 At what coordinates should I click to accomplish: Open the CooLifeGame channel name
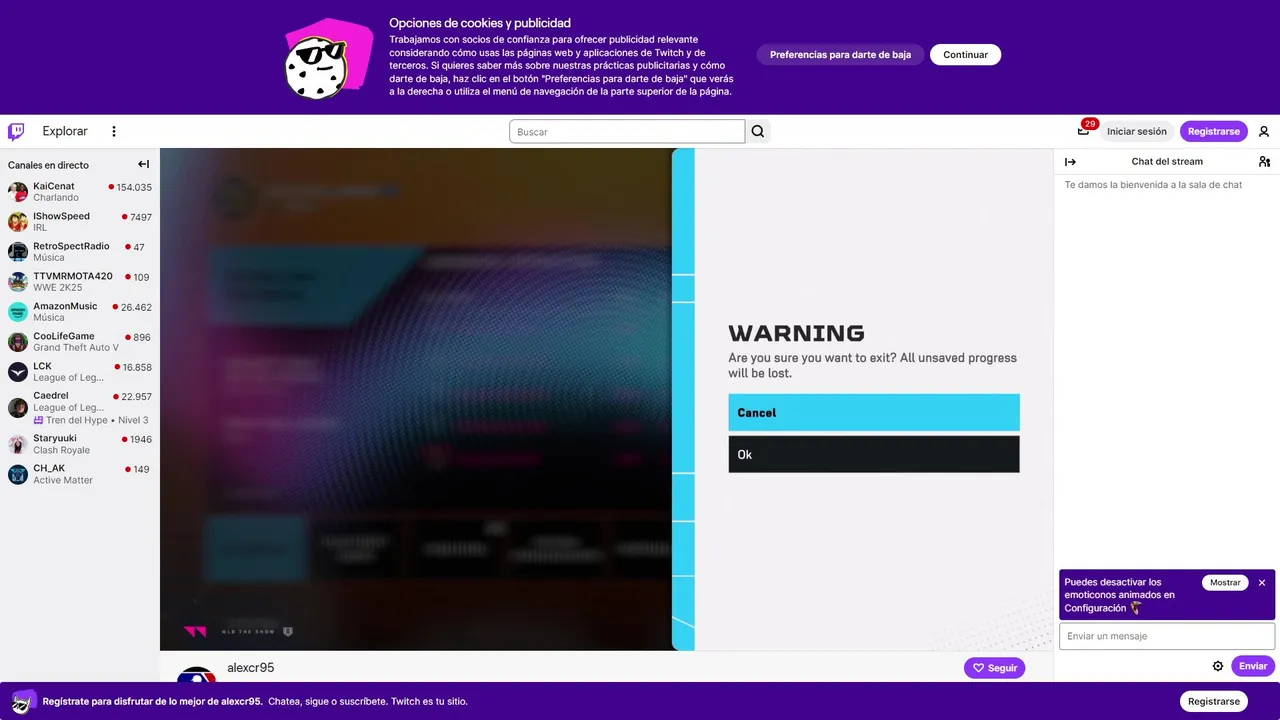pos(64,336)
